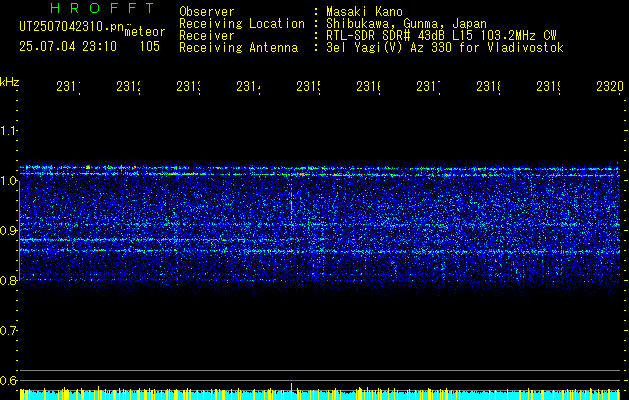Click the 2315 time marker
The height and width of the screenshot is (400, 629).
click(x=308, y=87)
